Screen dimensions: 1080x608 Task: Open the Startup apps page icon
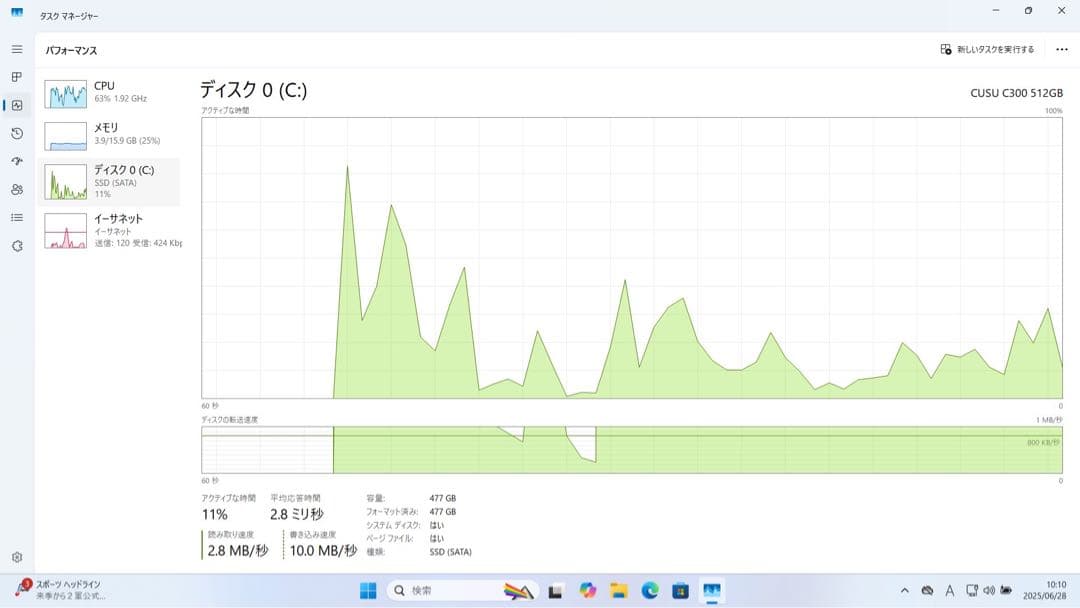[17, 161]
